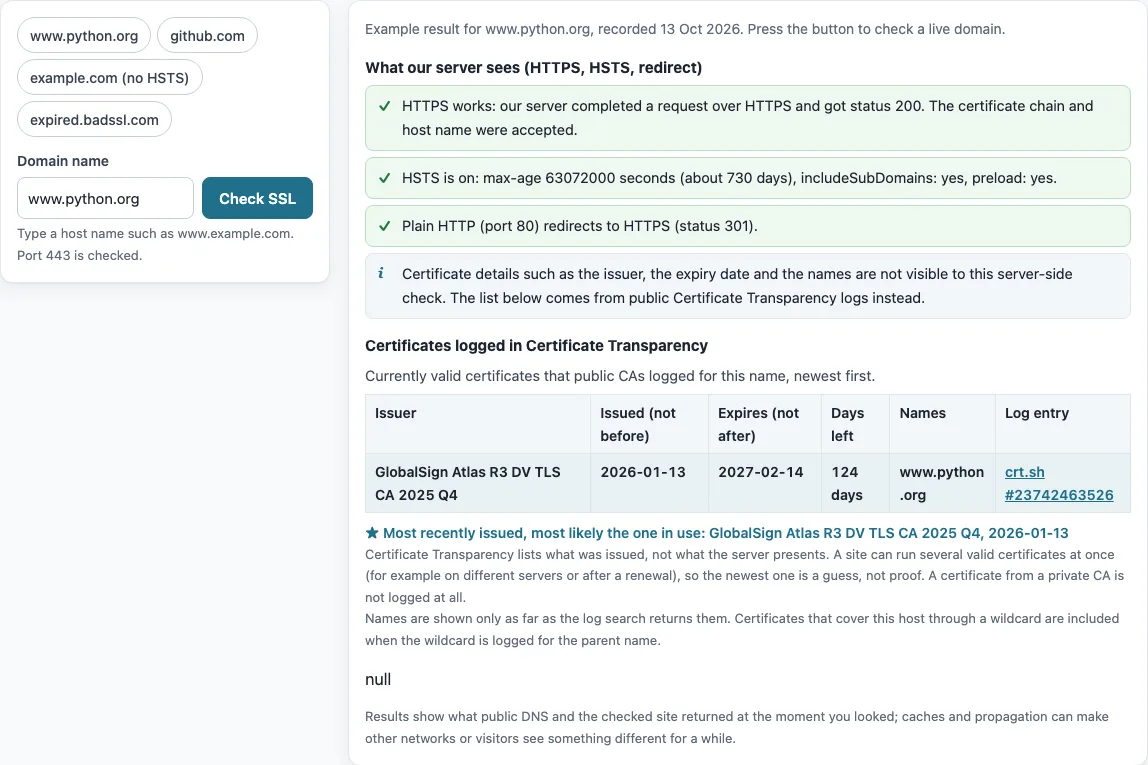Image resolution: width=1148 pixels, height=765 pixels.
Task: Click the HTTPS works status message
Action: (748, 118)
